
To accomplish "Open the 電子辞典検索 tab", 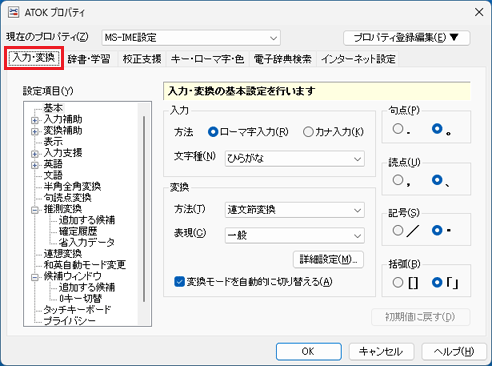I will tap(283, 59).
